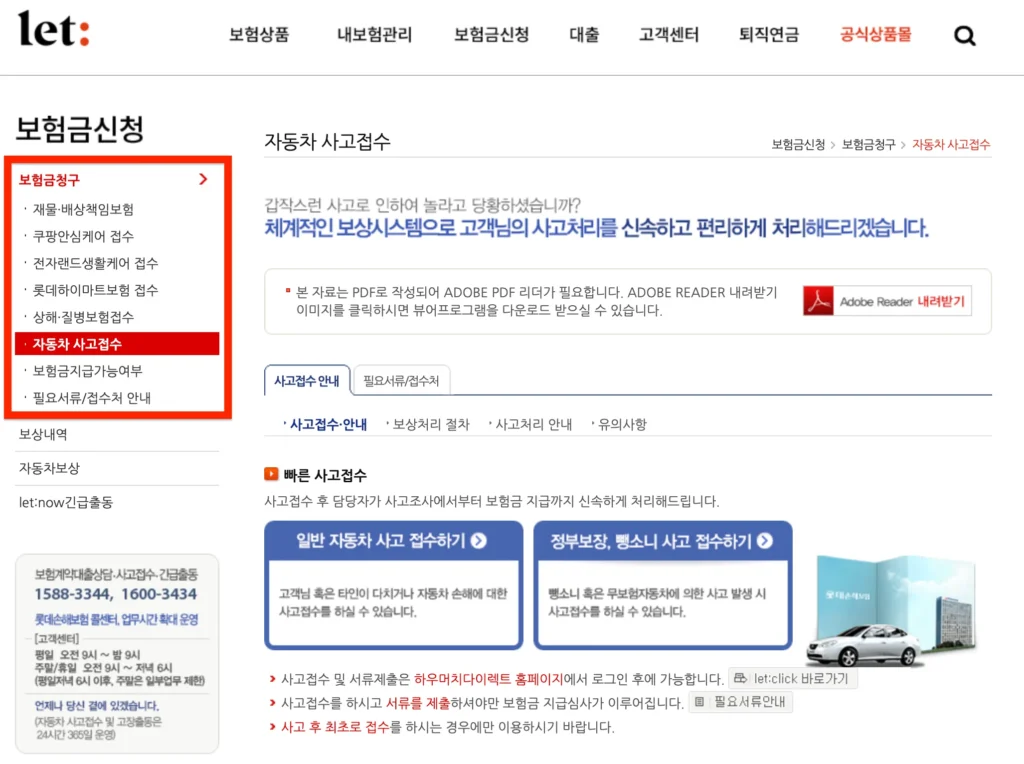Image resolution: width=1024 pixels, height=764 pixels.
Task: Click the orange arrow icon beside 빠른 사고접수
Action: tap(269, 473)
